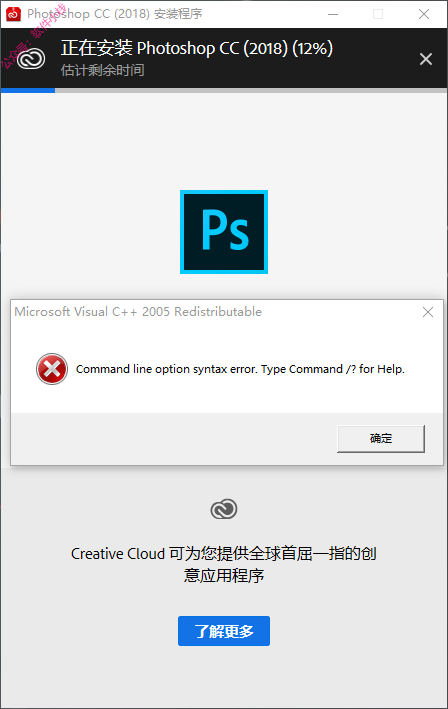This screenshot has height=709, width=448.
Task: Click the Photoshop Ps application icon
Action: (224, 232)
